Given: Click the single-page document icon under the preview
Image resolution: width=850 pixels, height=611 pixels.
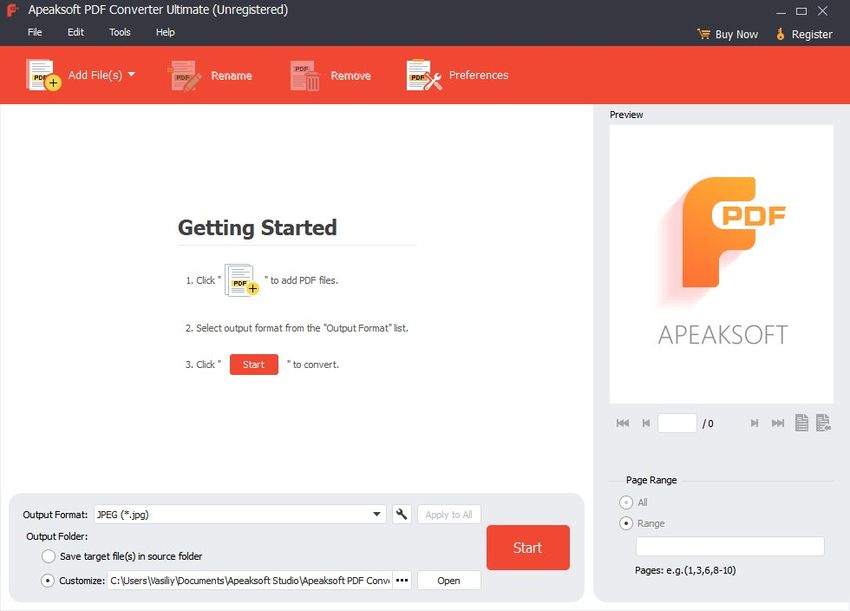Looking at the screenshot, I should tap(801, 422).
